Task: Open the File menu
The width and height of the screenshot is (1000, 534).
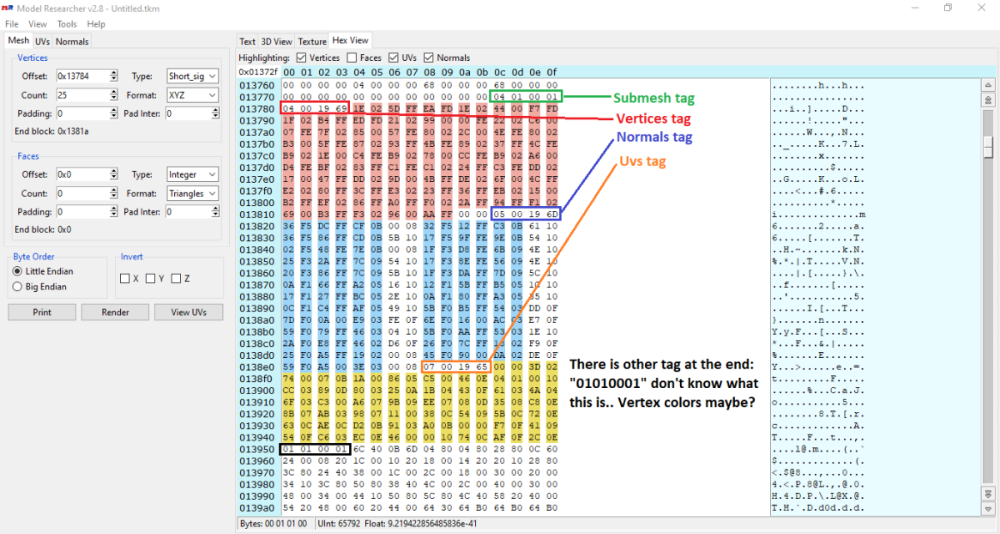Action: pos(12,23)
